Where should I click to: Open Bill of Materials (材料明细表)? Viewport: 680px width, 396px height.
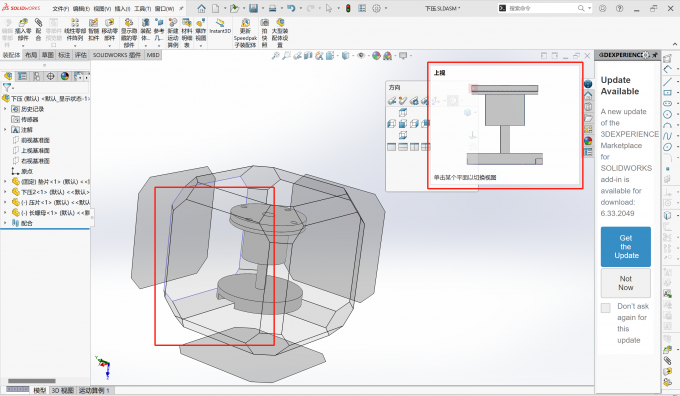187,33
